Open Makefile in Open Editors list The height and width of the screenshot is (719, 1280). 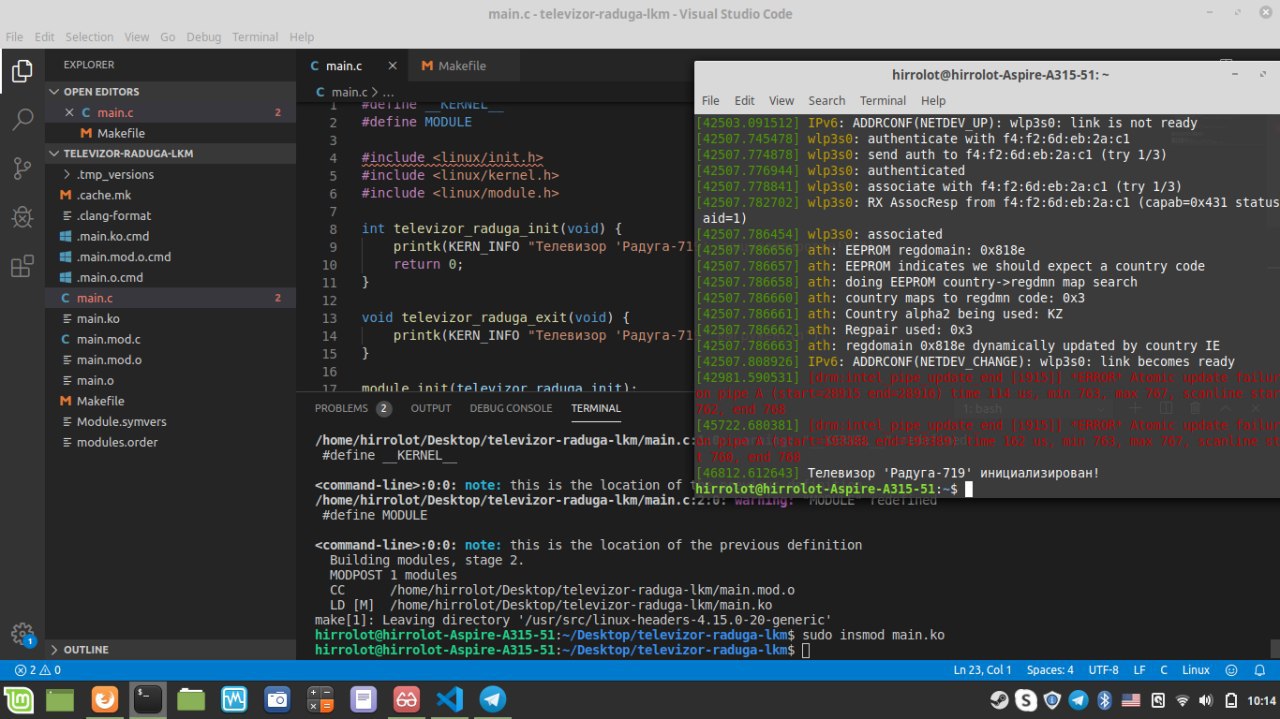(x=121, y=133)
